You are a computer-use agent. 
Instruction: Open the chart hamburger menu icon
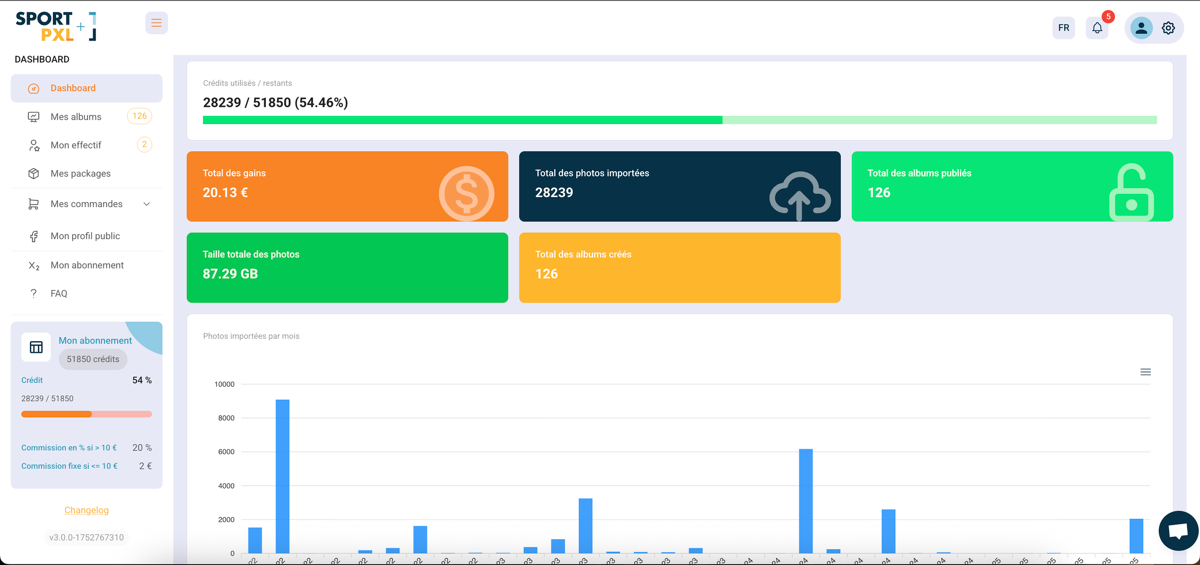click(1146, 372)
